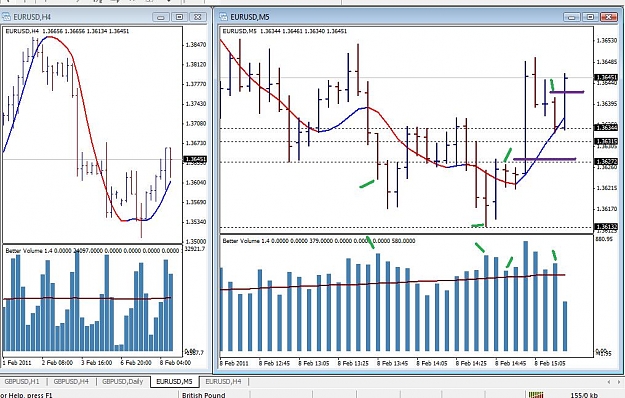Image resolution: width=625 pixels, height=398 pixels.
Task: Click the 6 Feb 20:00 time label in H4 window
Action: pyautogui.click(x=136, y=363)
